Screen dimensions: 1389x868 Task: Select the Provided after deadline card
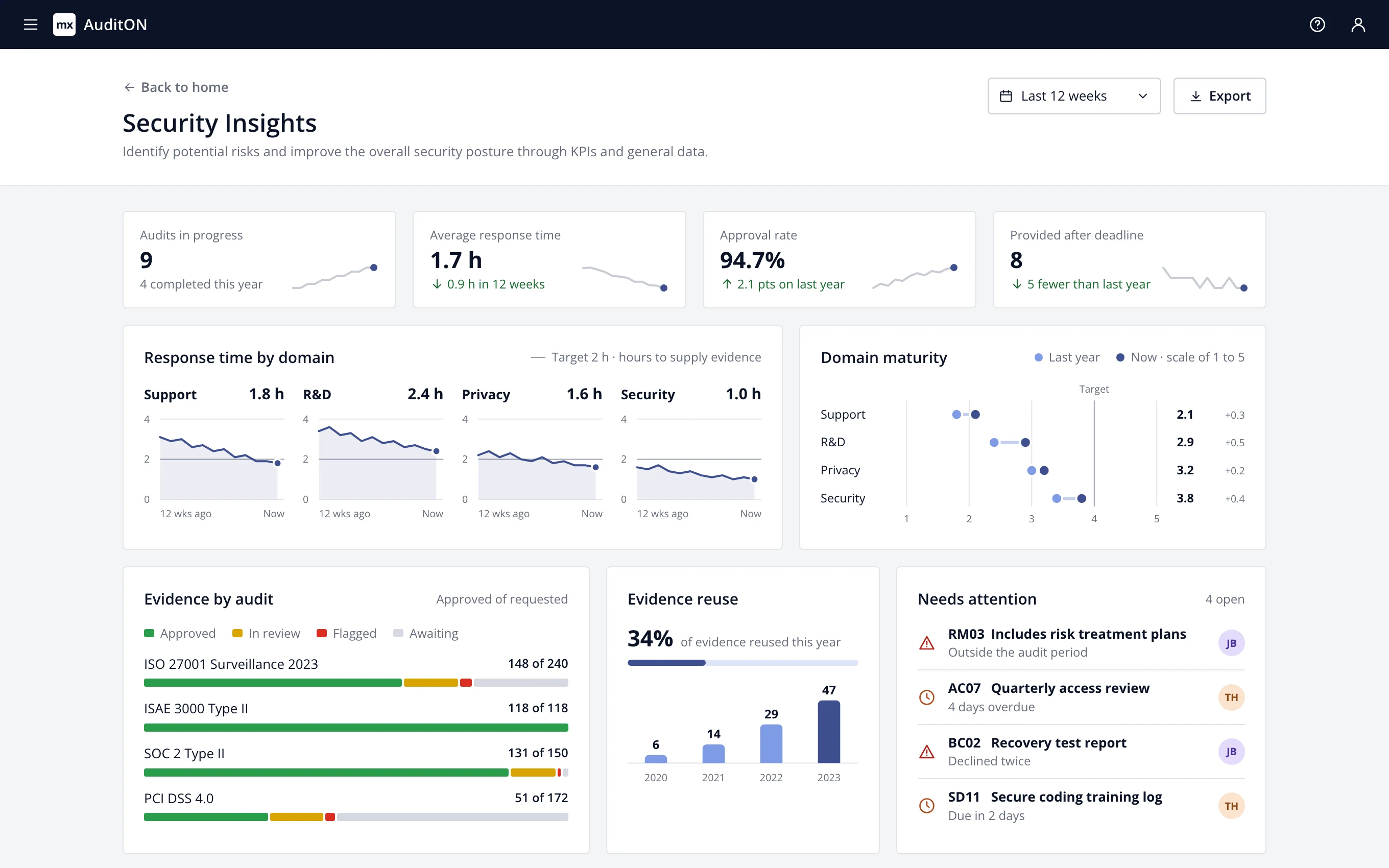pyautogui.click(x=1129, y=259)
